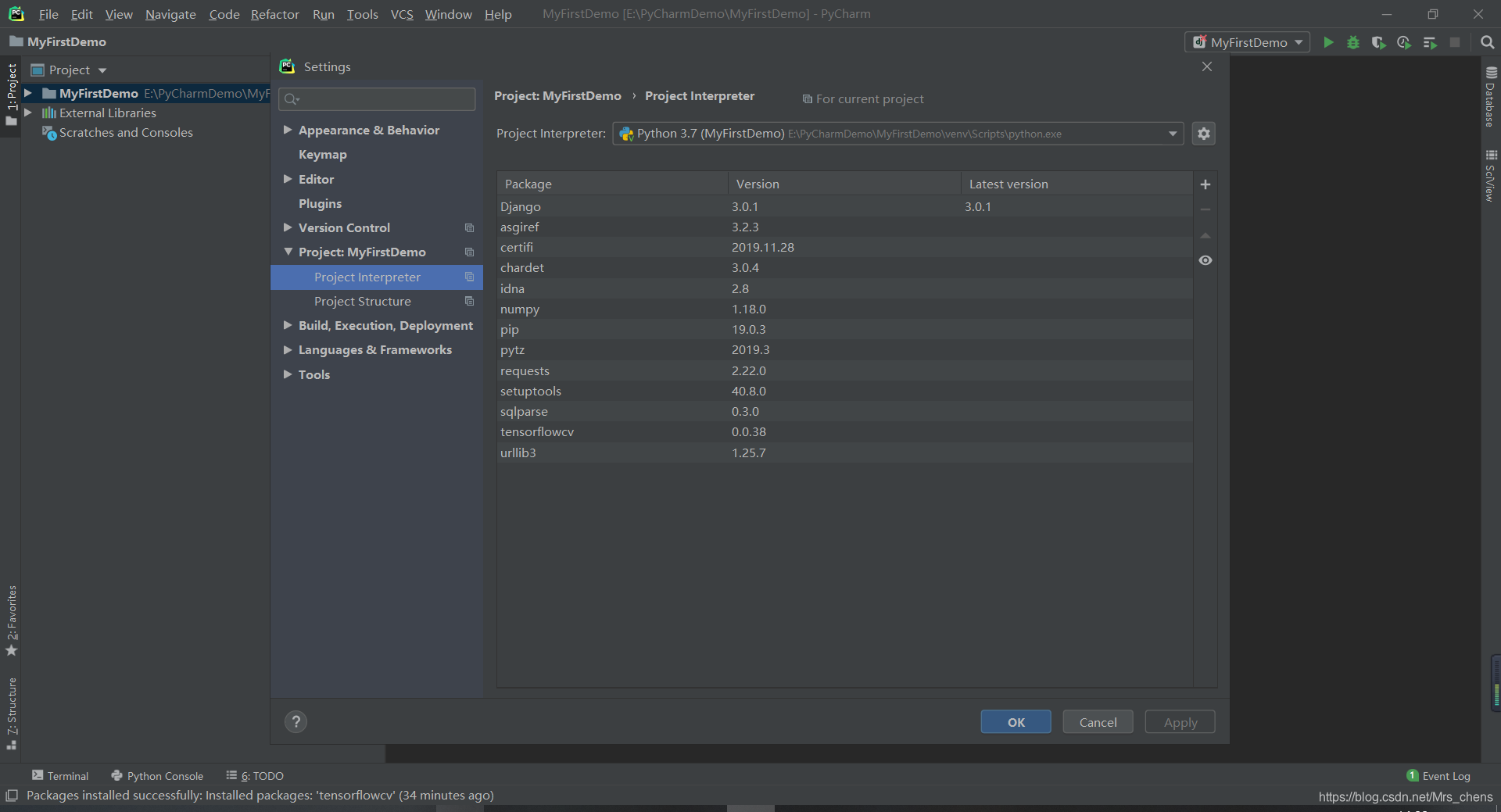
Task: Toggle the 1: Project side panel
Action: pos(11,94)
